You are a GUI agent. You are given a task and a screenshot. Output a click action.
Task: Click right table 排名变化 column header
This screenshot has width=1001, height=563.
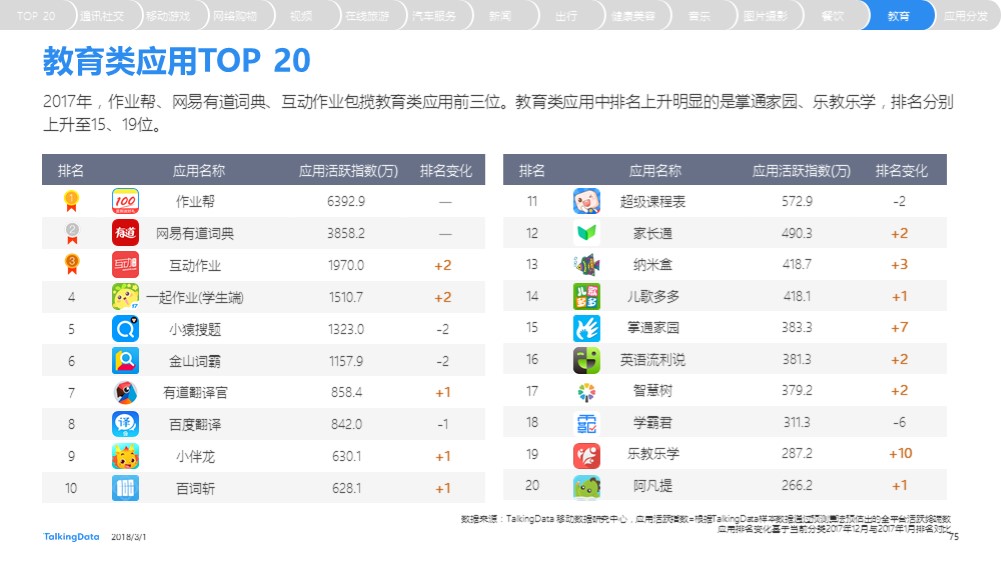tap(901, 171)
